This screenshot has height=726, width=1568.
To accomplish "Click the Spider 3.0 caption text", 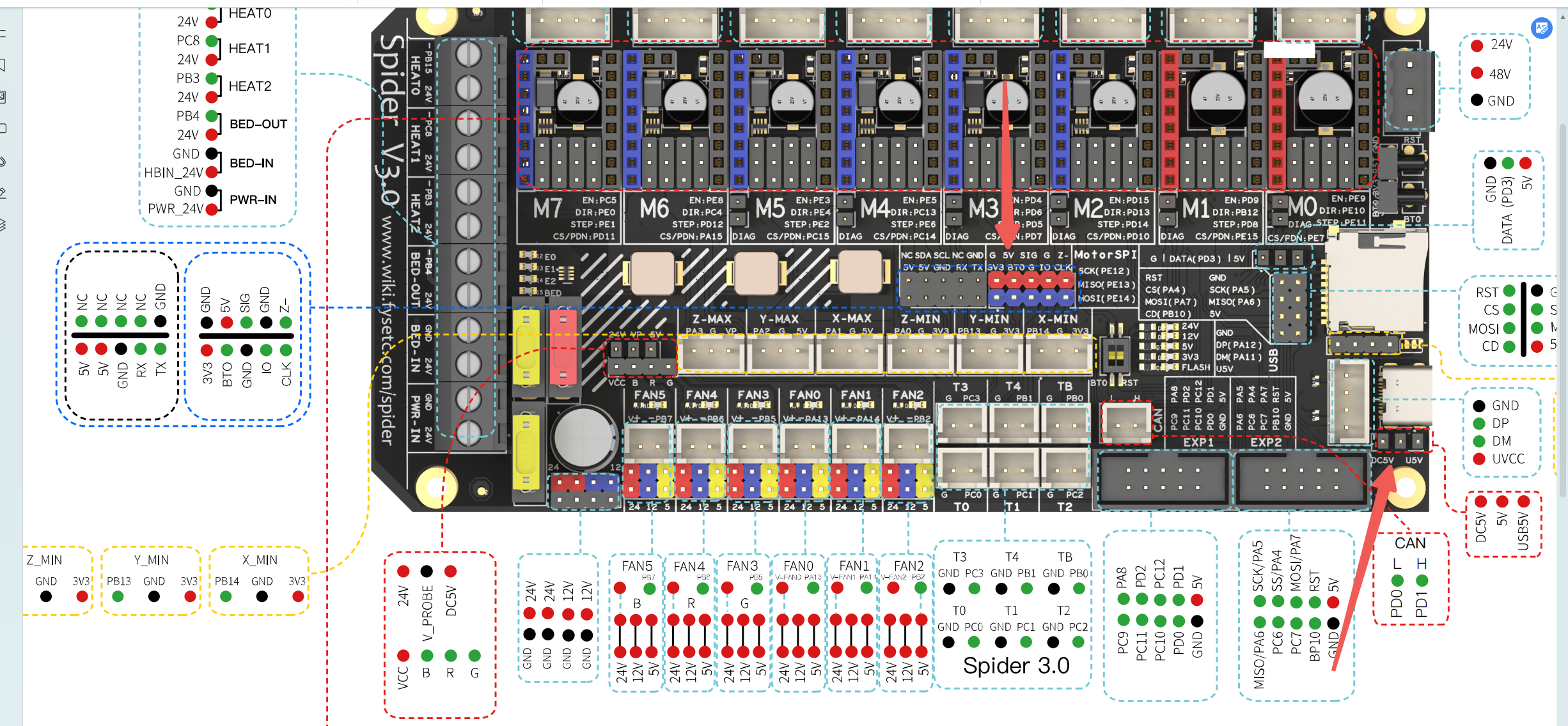I will (1016, 665).
